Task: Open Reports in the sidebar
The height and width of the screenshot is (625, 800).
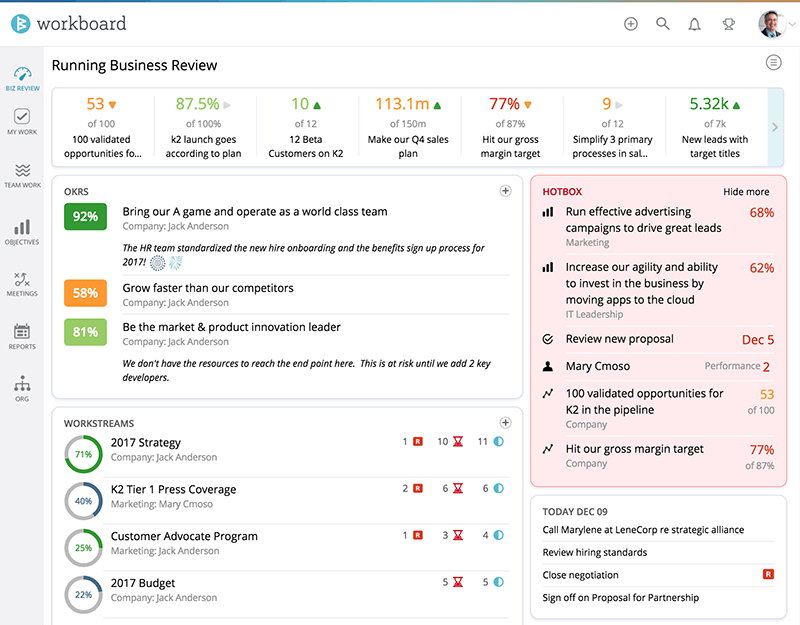Action: [22, 337]
